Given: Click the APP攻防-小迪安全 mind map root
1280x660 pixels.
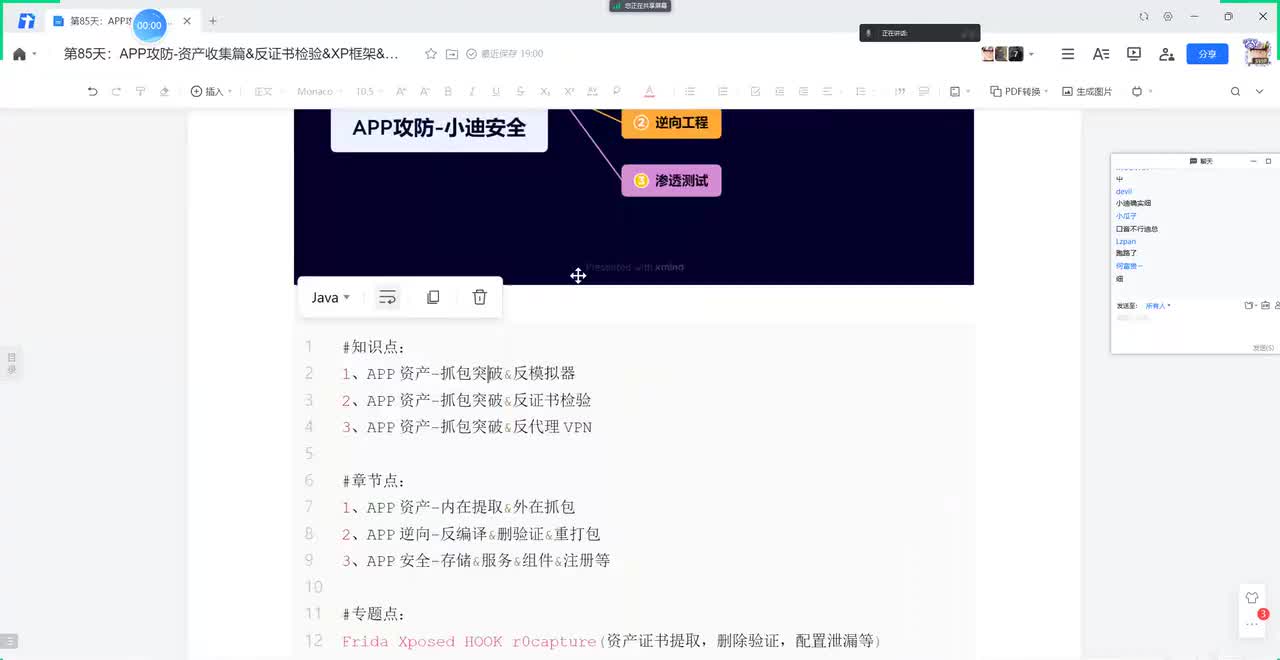Looking at the screenshot, I should (x=439, y=128).
